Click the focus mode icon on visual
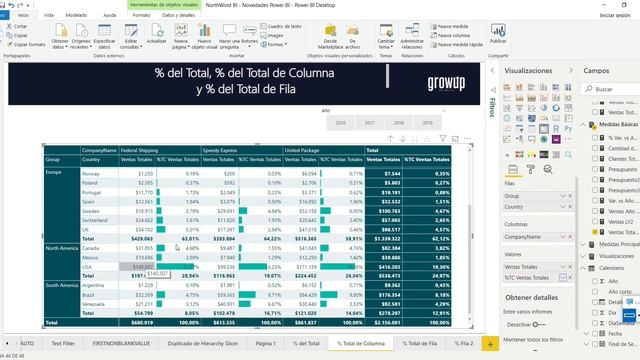 [x=455, y=139]
